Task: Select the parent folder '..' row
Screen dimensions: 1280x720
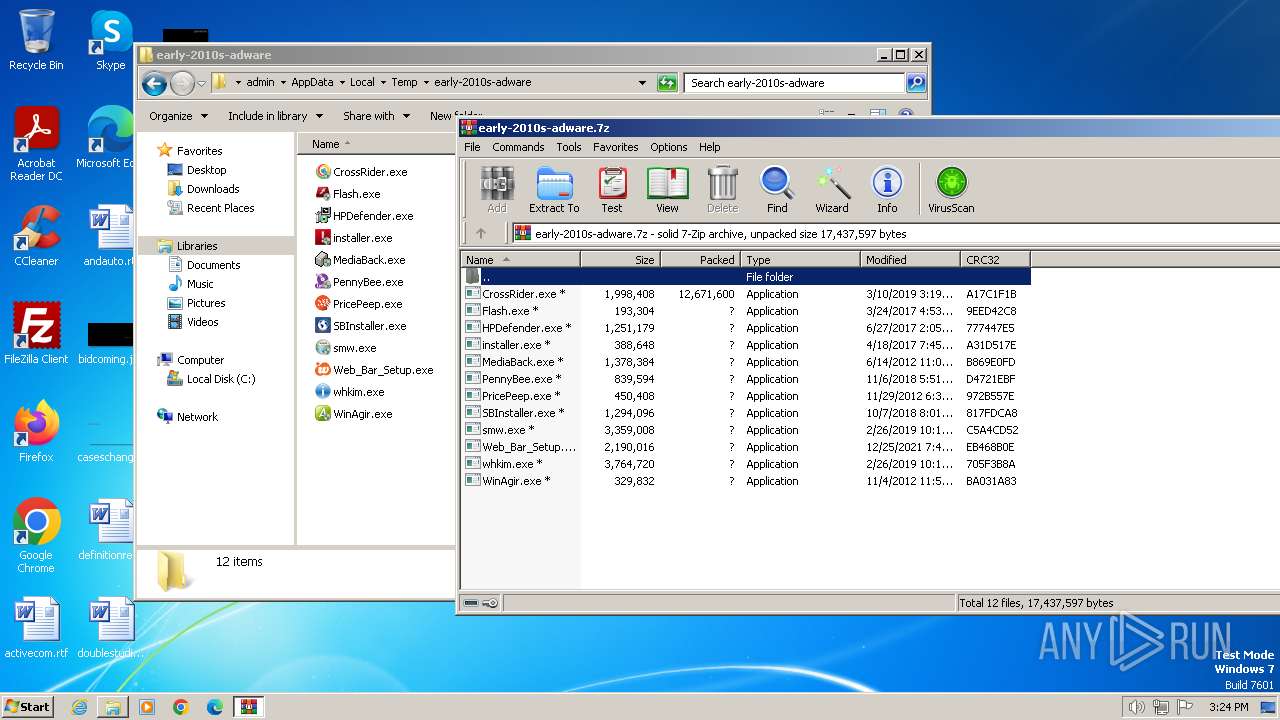Action: pos(746,277)
